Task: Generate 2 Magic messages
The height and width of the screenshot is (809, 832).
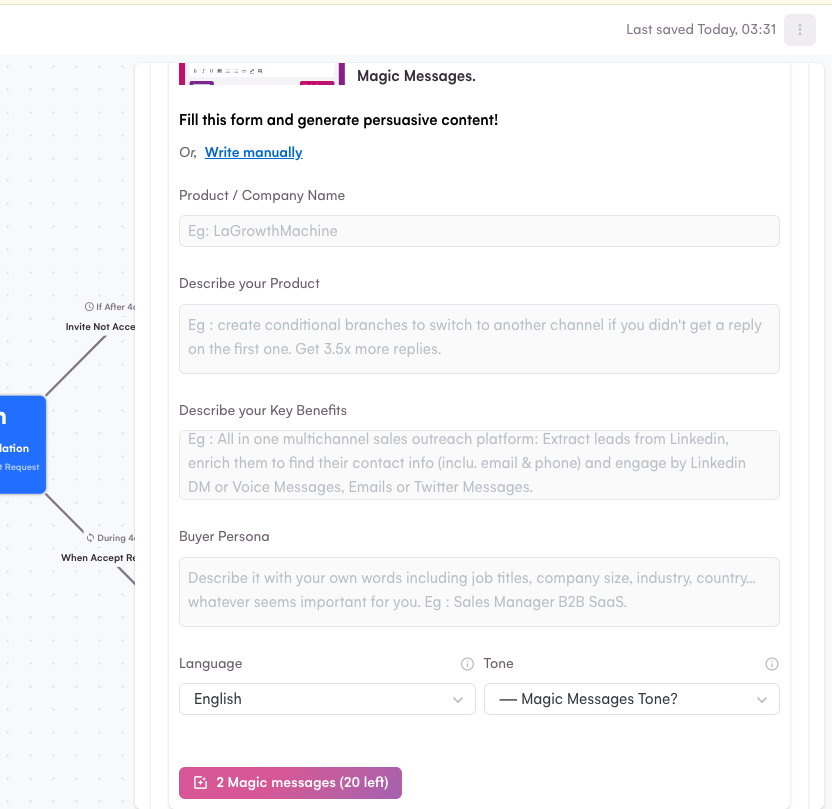Action: [290, 782]
